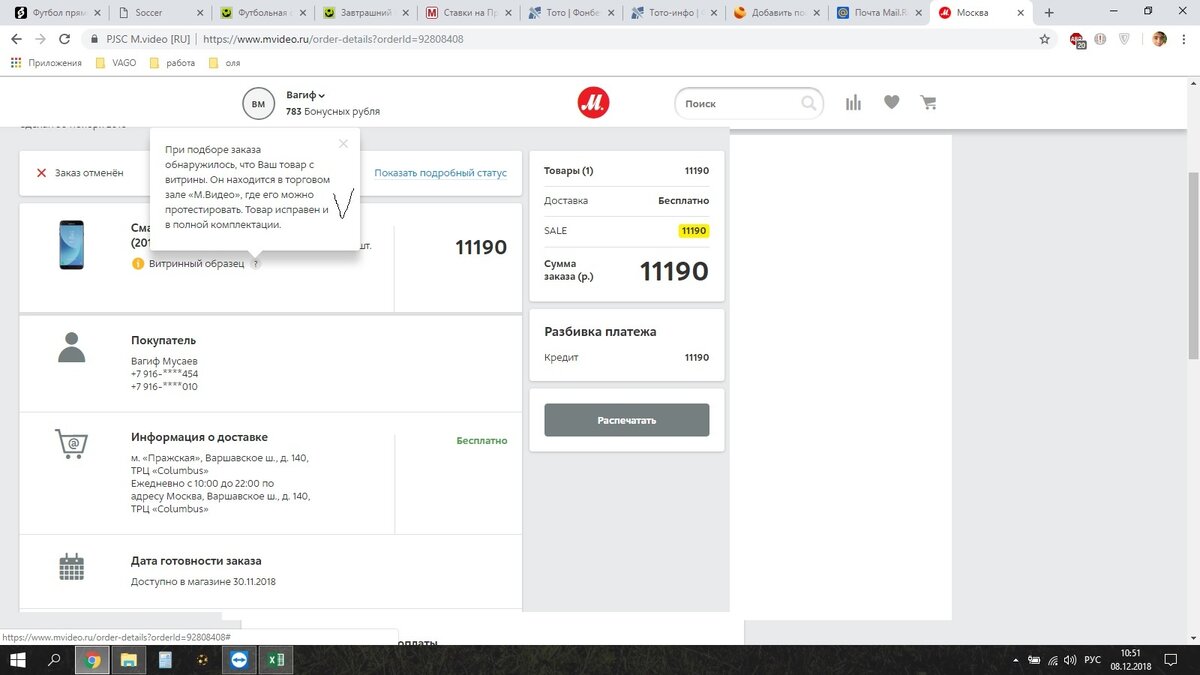Click the browser back arrow

17,39
